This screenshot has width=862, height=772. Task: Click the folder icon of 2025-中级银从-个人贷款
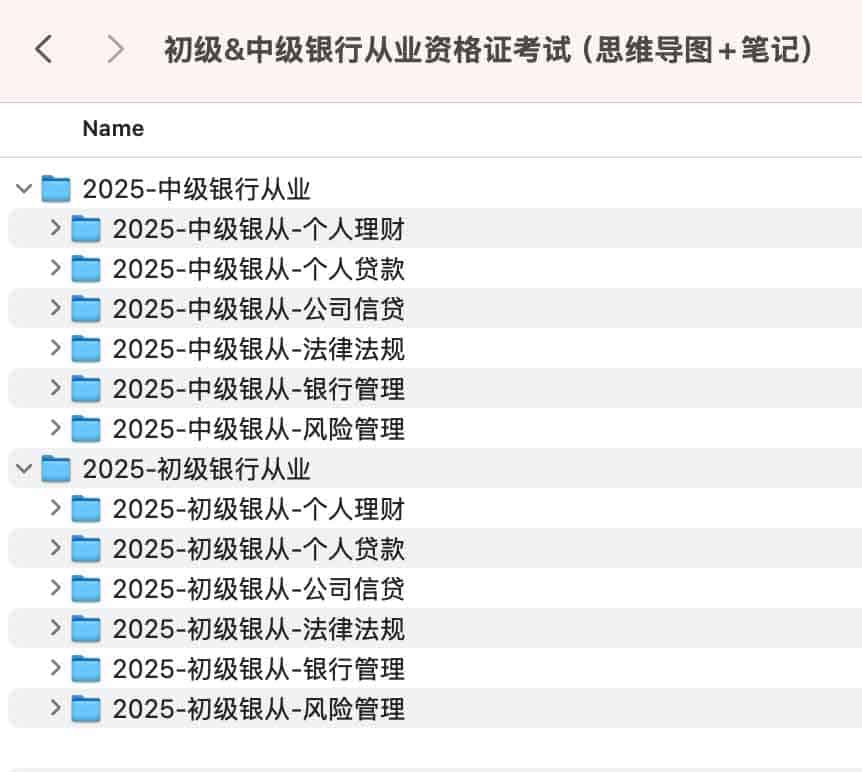click(87, 268)
